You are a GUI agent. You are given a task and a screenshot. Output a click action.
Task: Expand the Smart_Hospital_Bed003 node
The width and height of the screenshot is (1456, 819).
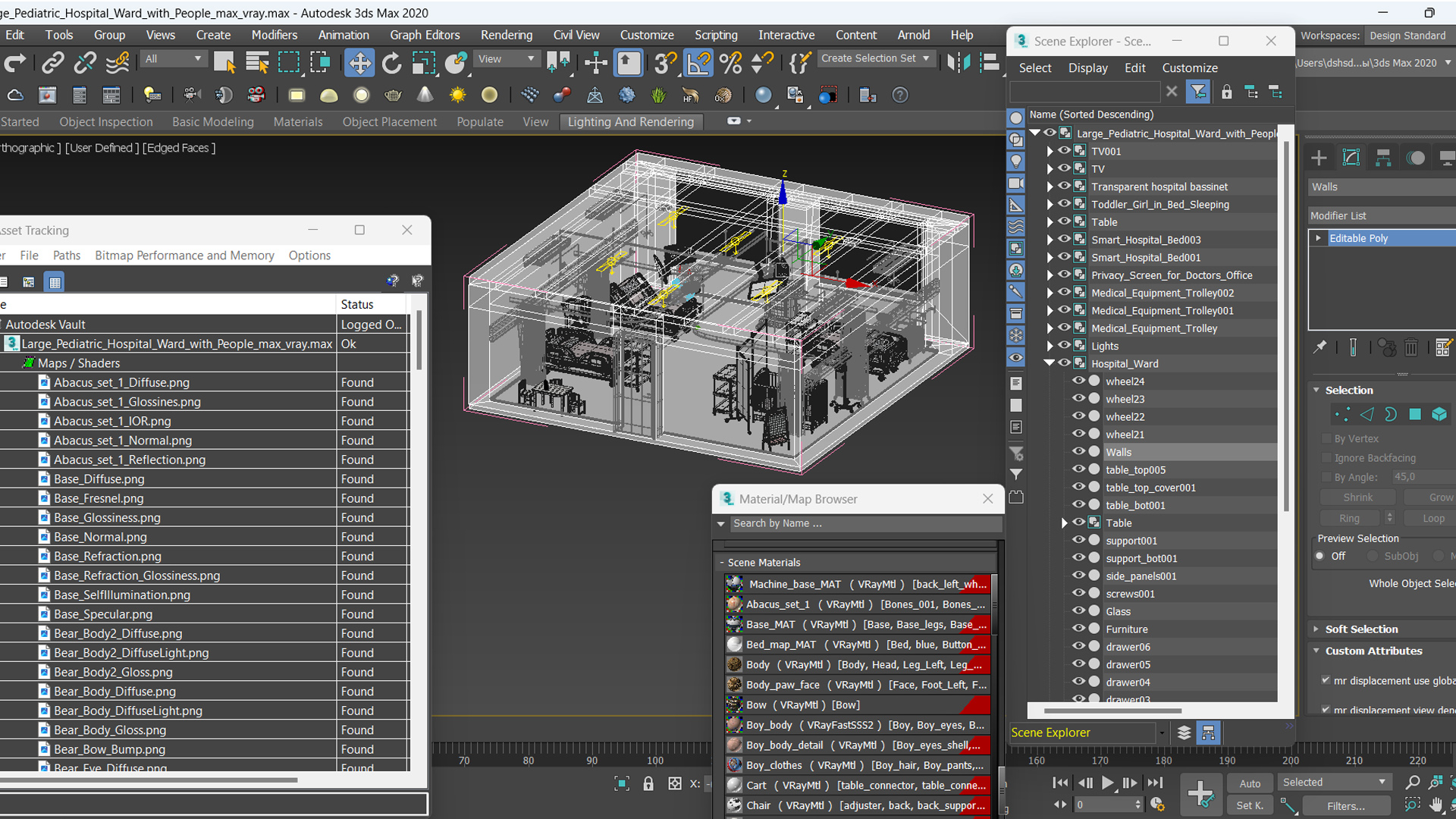tap(1050, 240)
